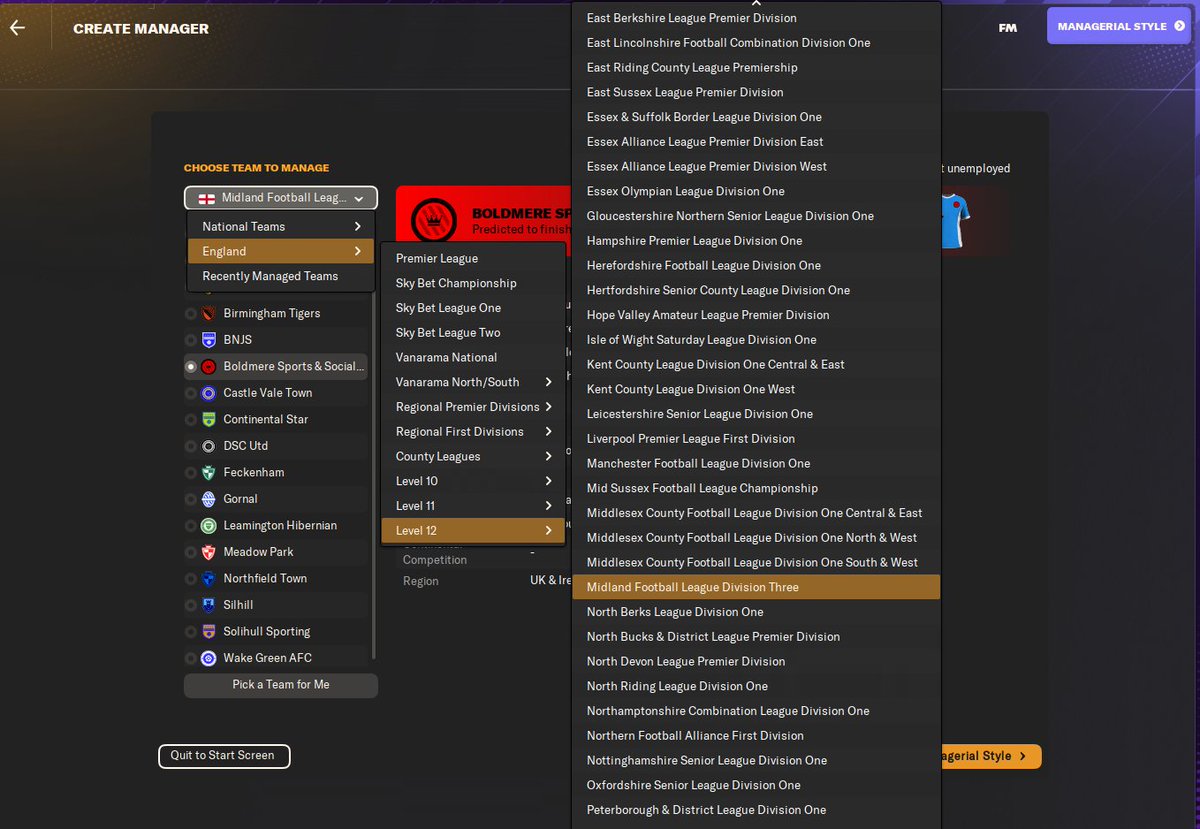Select the DSC Utd radio button
The height and width of the screenshot is (829, 1200).
pyautogui.click(x=190, y=446)
